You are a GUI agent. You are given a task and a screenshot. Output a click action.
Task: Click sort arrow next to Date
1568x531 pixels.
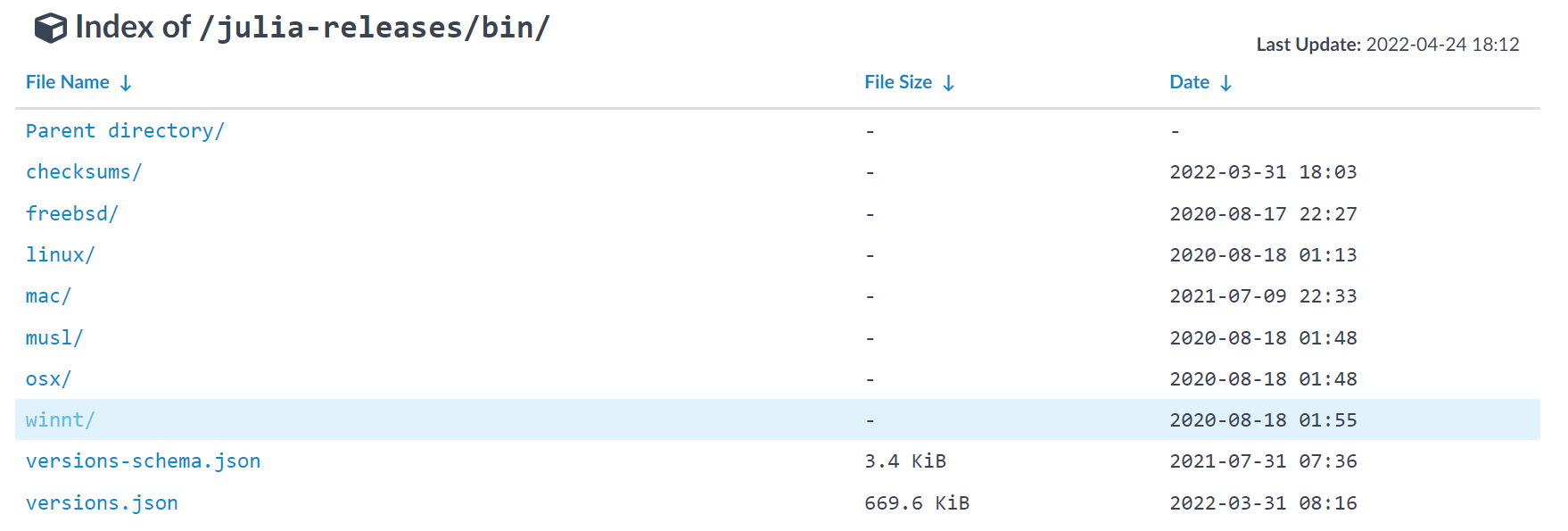(x=1226, y=83)
